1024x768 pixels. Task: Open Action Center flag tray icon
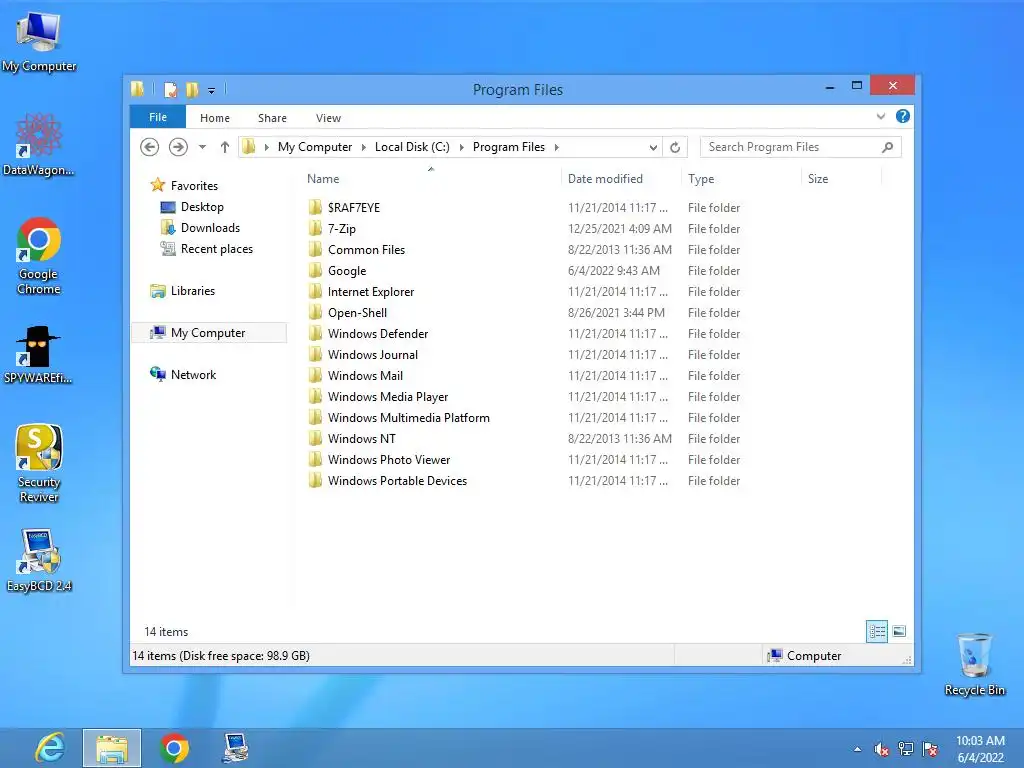pos(930,749)
